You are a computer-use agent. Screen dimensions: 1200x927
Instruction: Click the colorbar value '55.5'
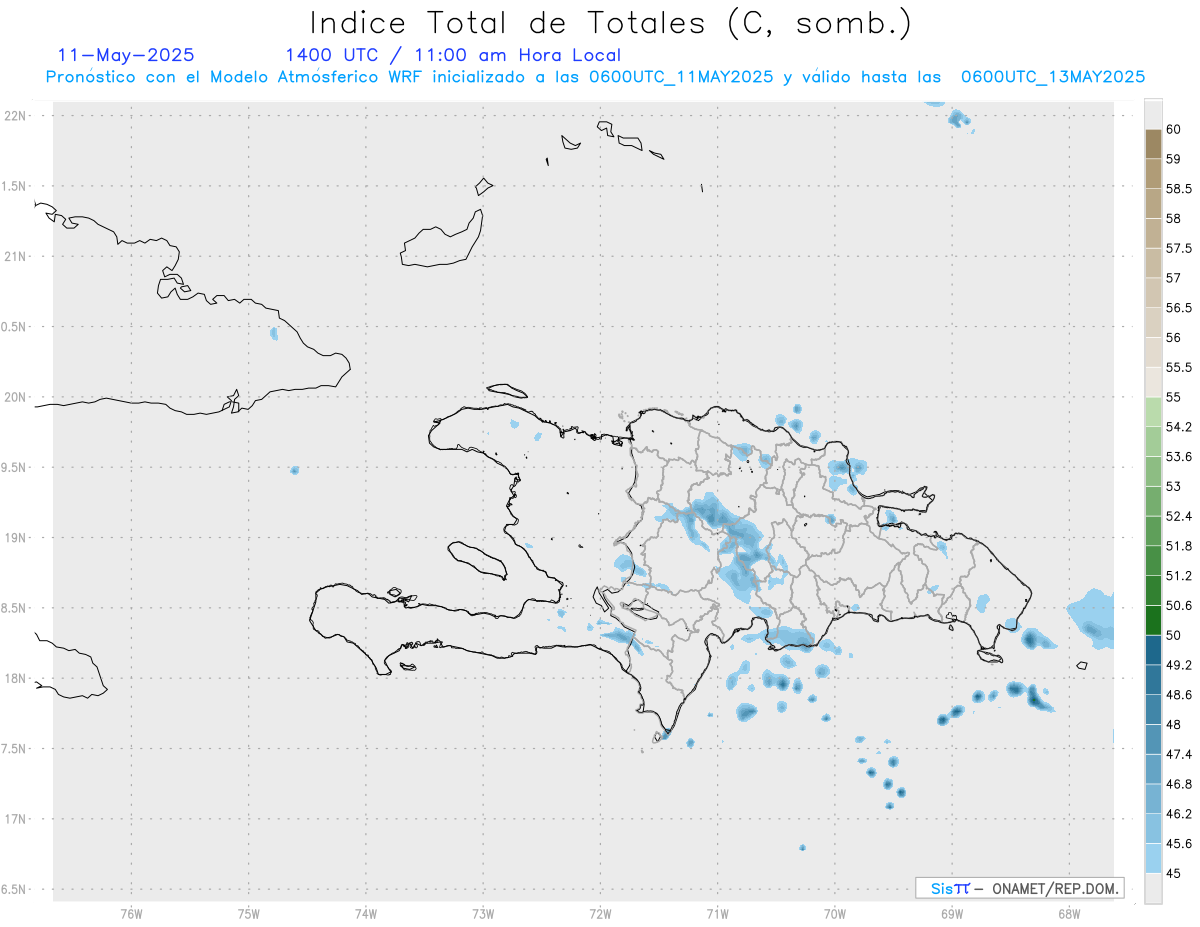1179,367
